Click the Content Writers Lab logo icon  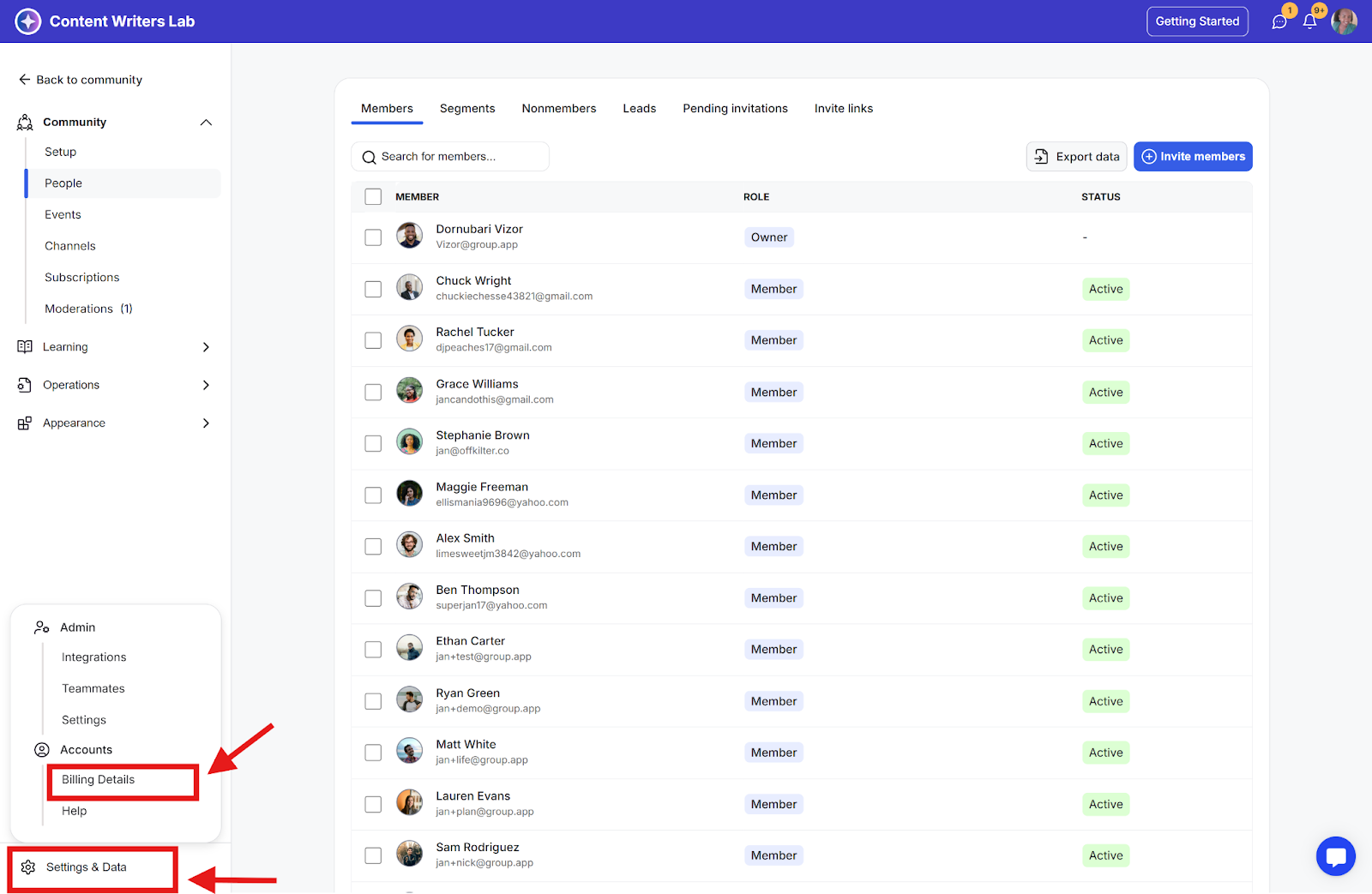click(28, 21)
